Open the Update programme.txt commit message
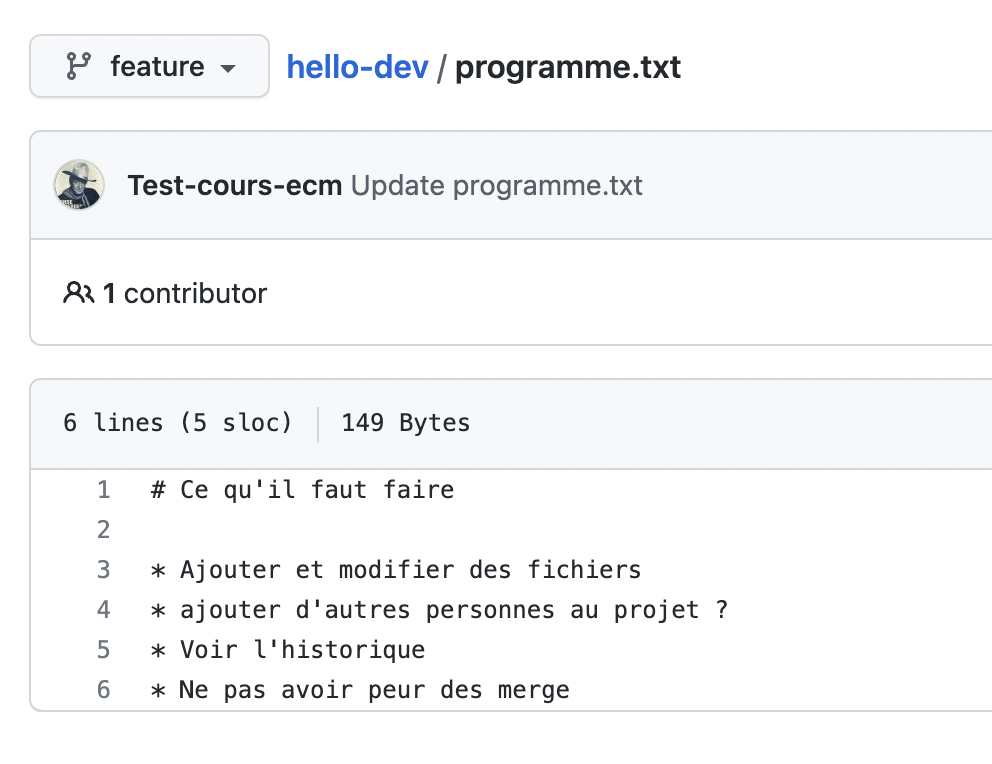992x764 pixels. [x=496, y=186]
